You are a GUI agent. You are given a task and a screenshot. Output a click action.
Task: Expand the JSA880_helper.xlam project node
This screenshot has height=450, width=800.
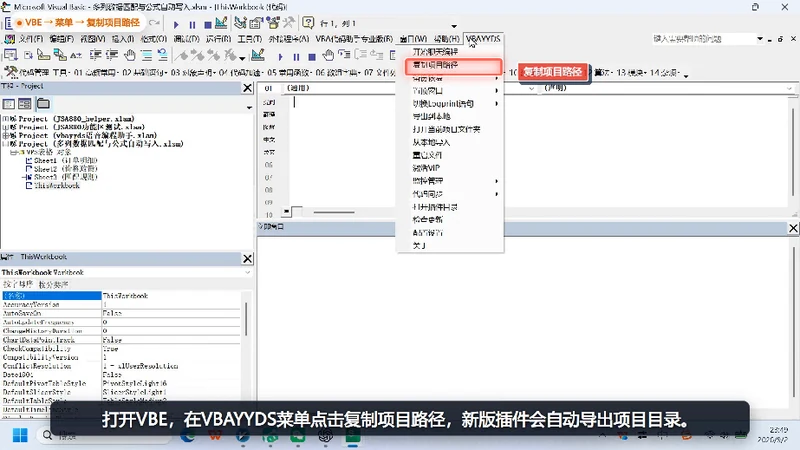tap(6, 119)
